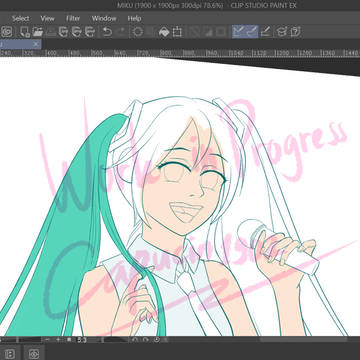This screenshot has height=360, width=360.
Task: Open the Select menu
Action: [x=21, y=19]
